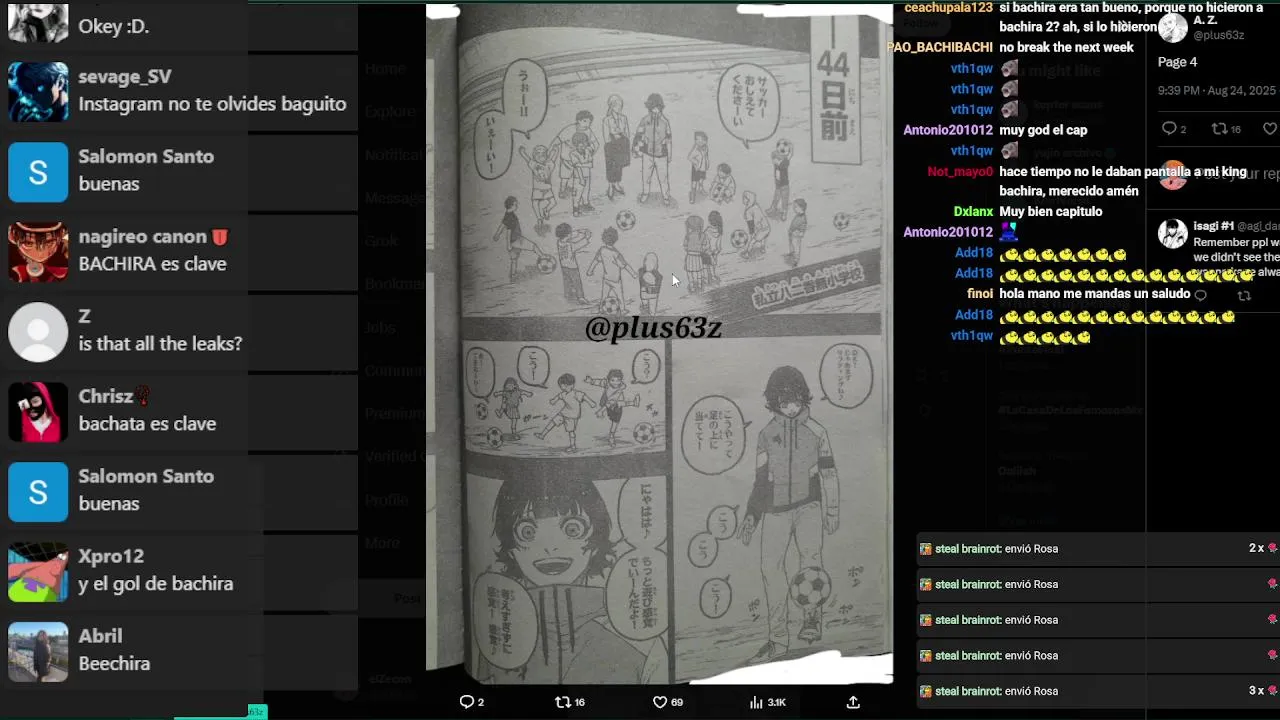This screenshot has height=720, width=1280.
Task: Click the retweet icon under the isagi #1 reply
Action: pyautogui.click(x=1244, y=296)
